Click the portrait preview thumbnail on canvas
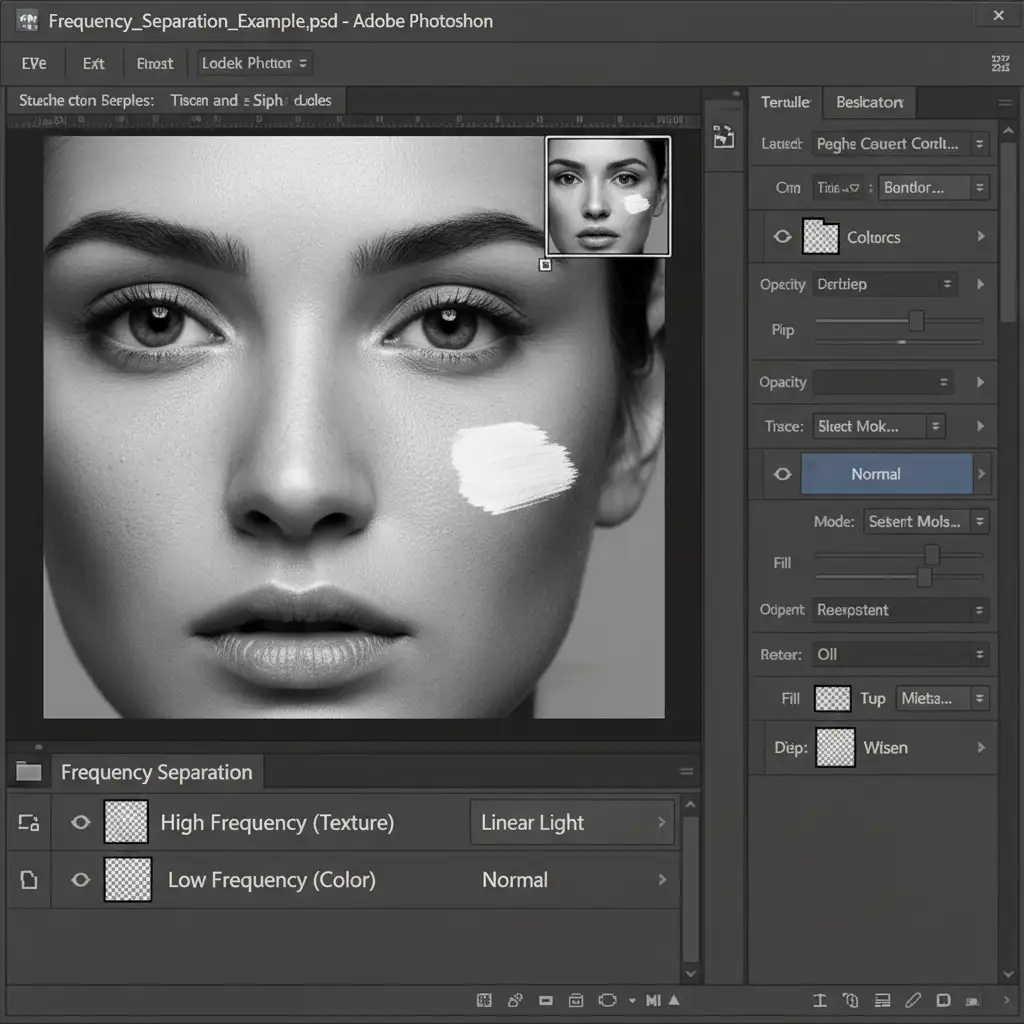Image resolution: width=1024 pixels, height=1024 pixels. 608,196
